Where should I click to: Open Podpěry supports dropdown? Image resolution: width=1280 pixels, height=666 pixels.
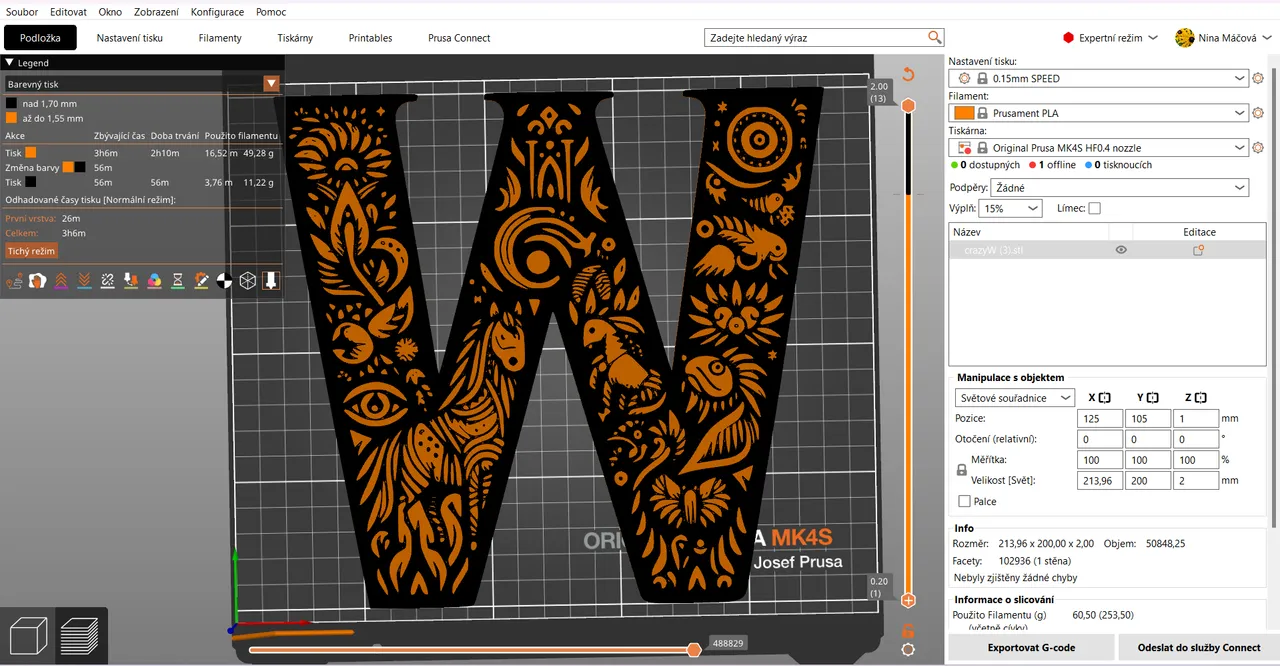tap(1120, 188)
